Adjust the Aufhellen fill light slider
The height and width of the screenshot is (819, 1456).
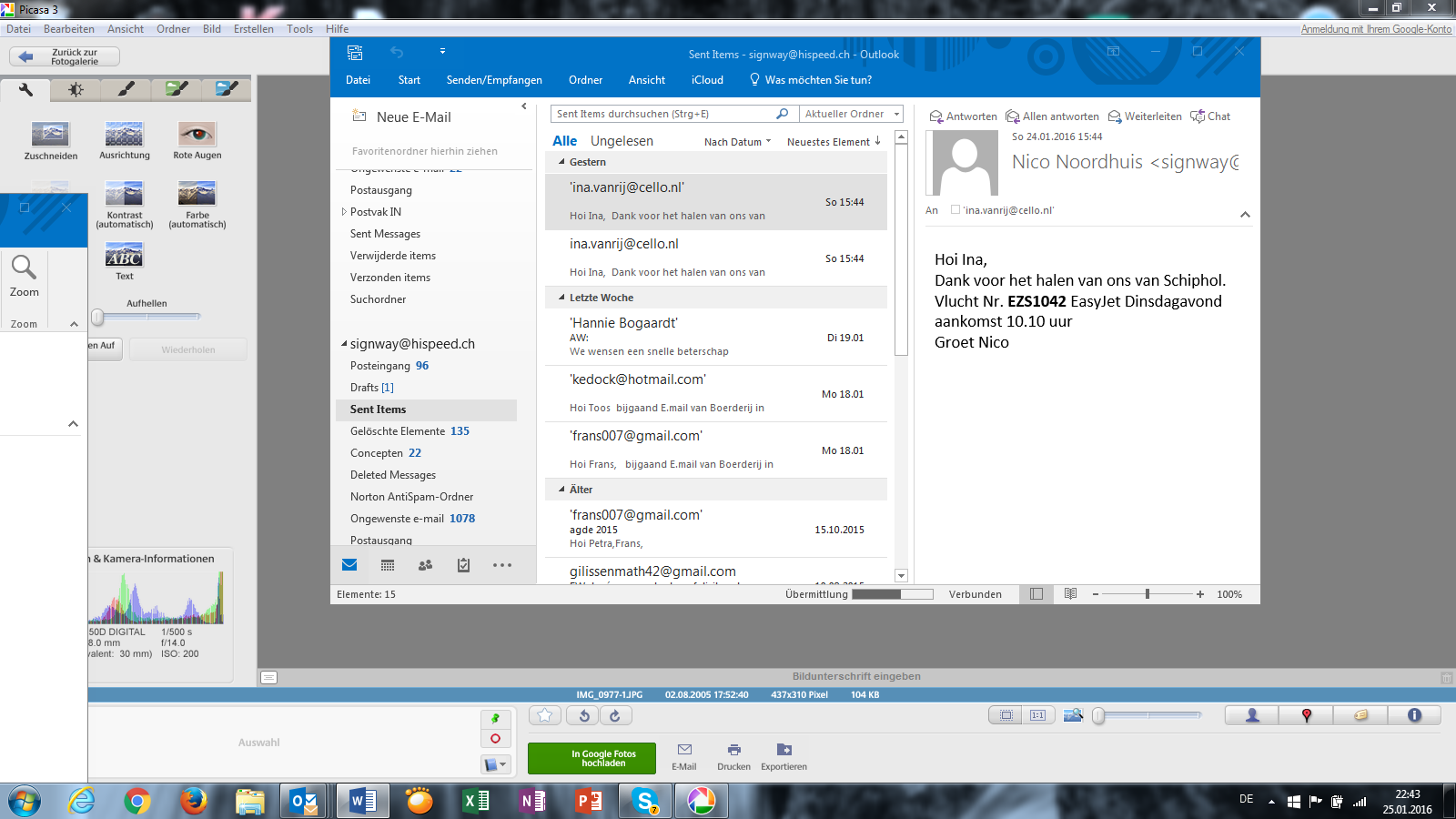[x=98, y=318]
